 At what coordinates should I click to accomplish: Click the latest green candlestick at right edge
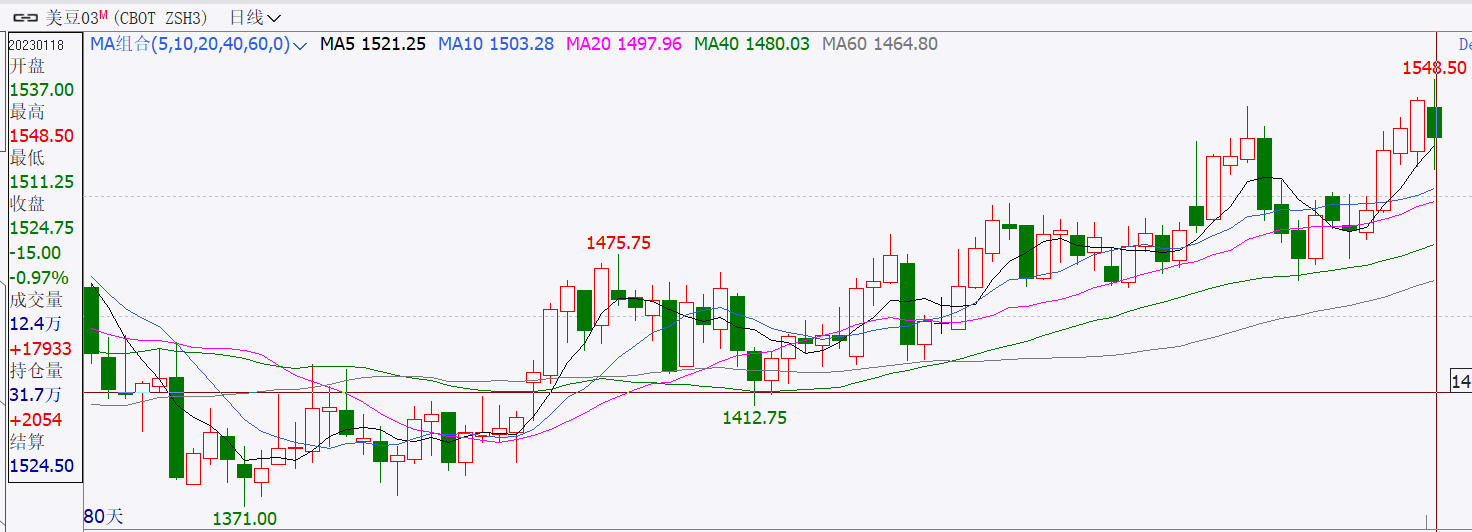(x=1435, y=121)
